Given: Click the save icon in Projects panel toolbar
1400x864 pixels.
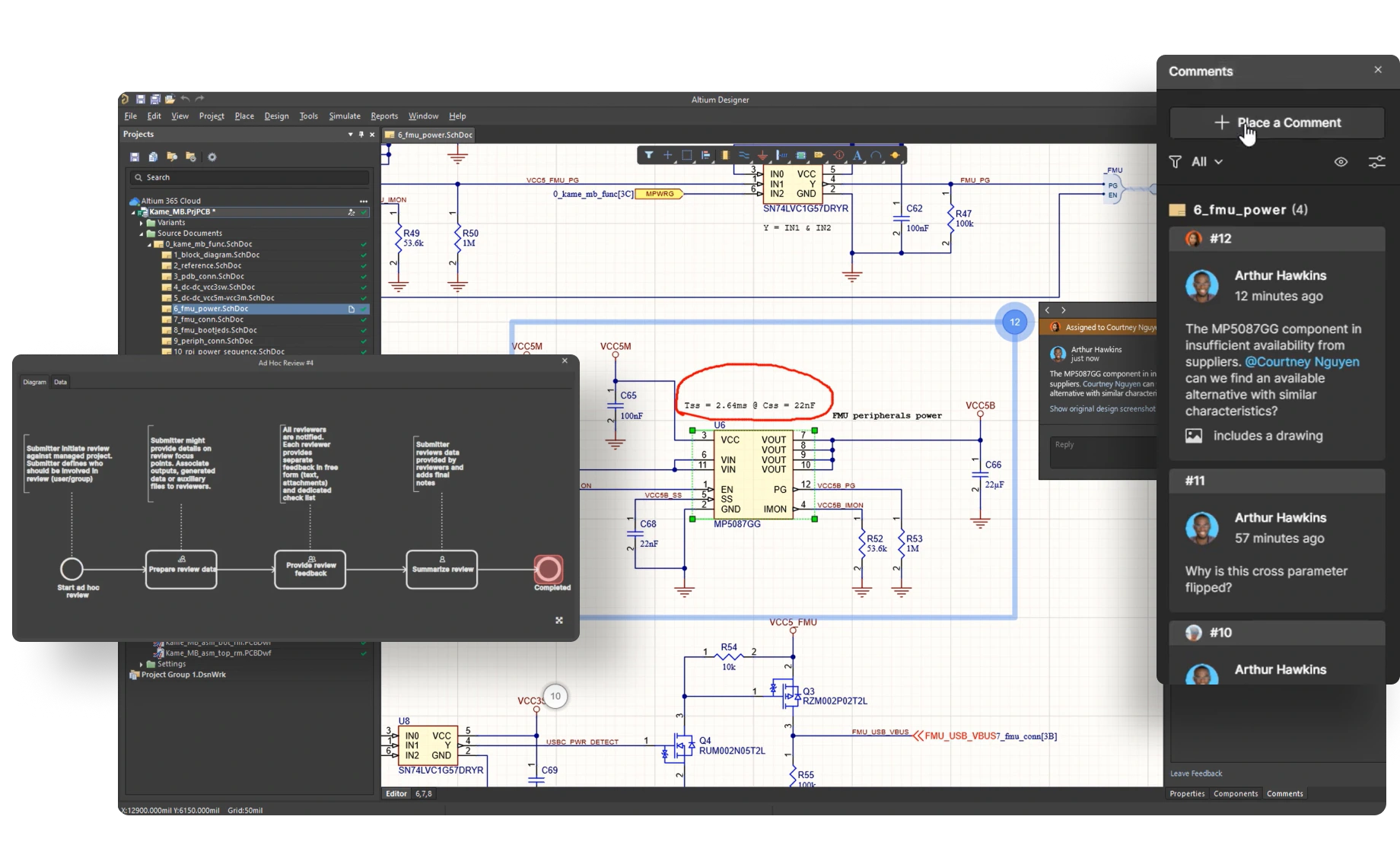Looking at the screenshot, I should 135,157.
